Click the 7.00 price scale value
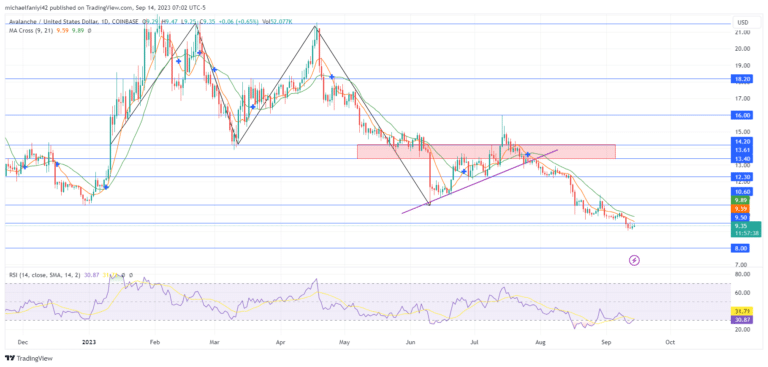768x367 pixels. (740, 265)
